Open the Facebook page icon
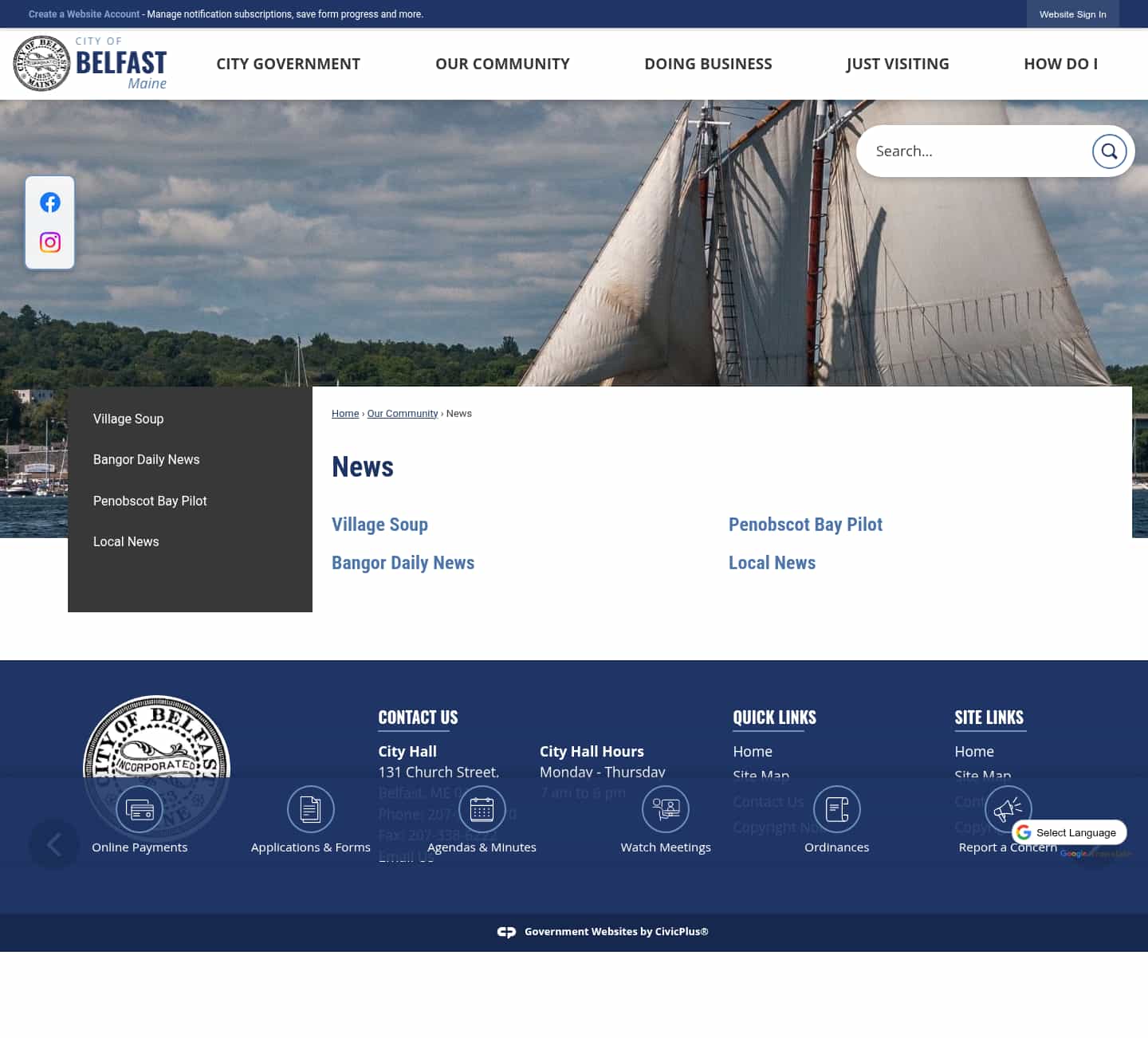Image resolution: width=1148 pixels, height=1038 pixels. coord(49,202)
